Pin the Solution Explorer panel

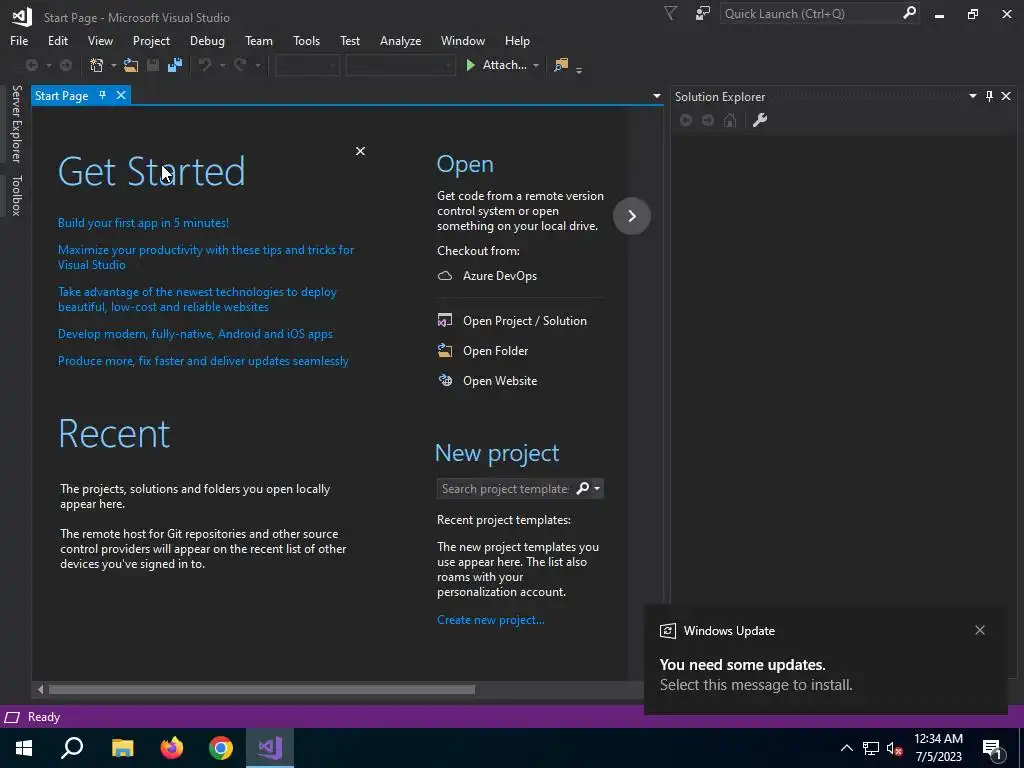click(989, 97)
